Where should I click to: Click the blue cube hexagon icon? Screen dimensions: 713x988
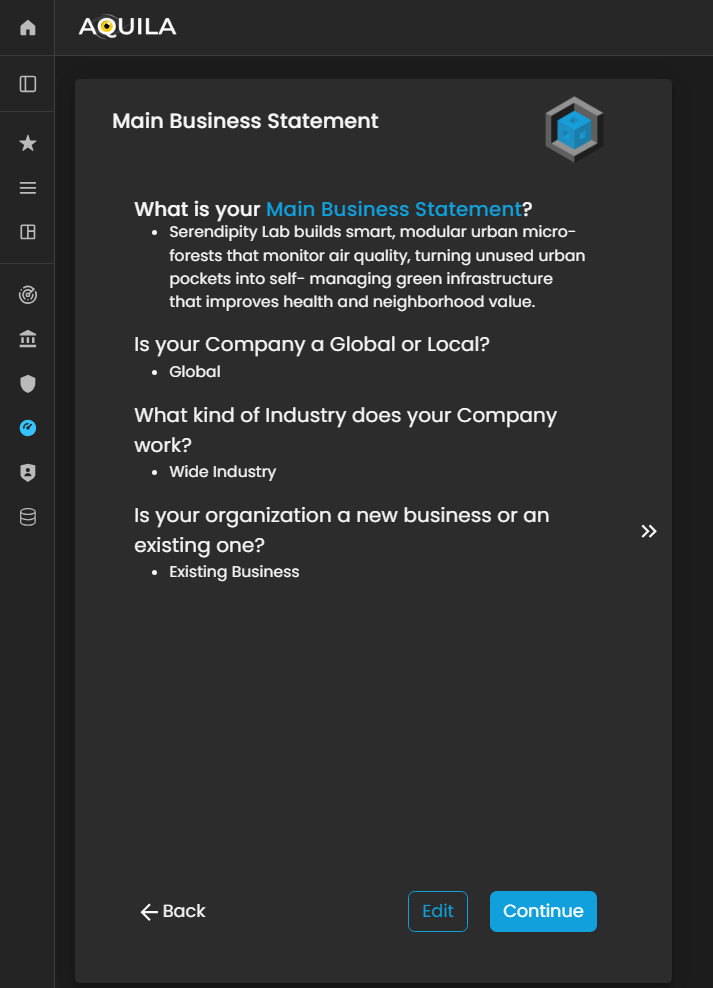click(574, 131)
